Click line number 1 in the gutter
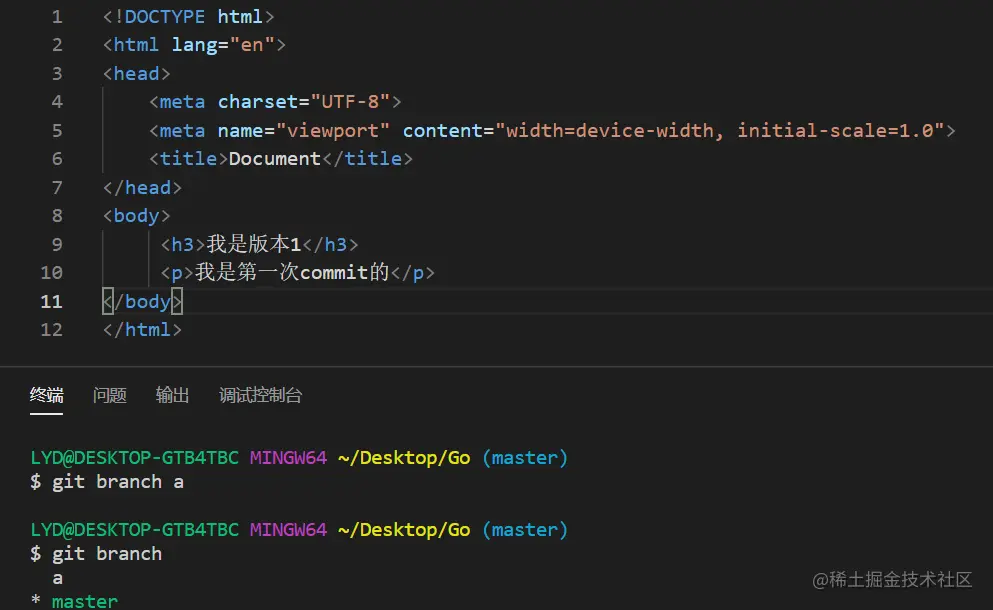 click(x=56, y=16)
